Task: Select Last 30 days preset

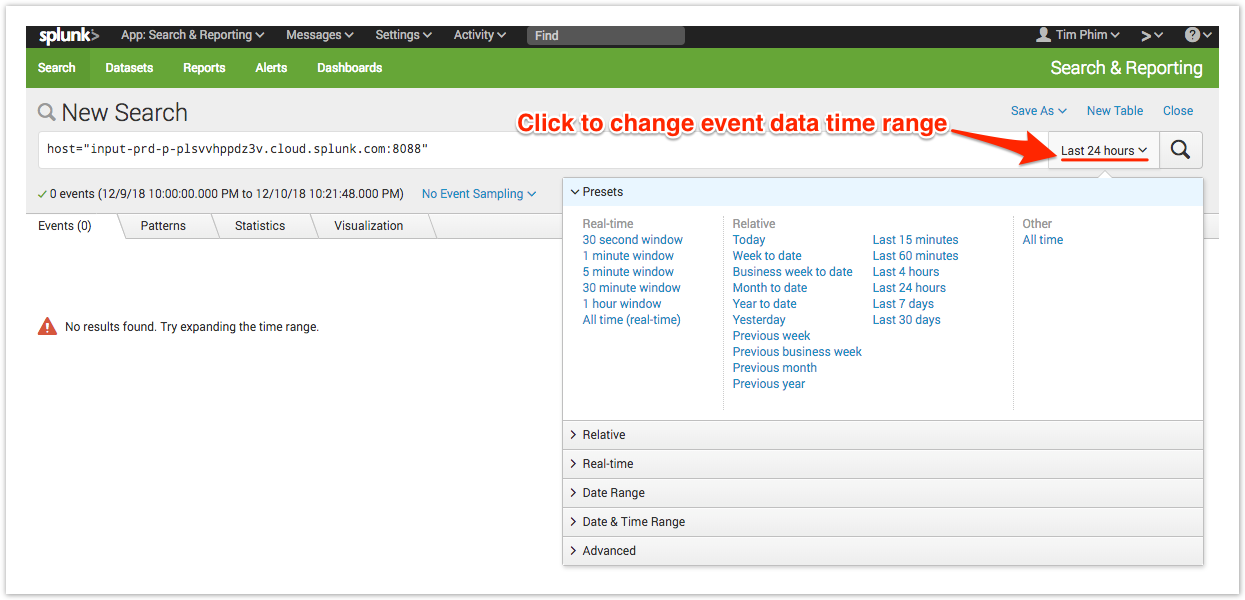Action: pyautogui.click(x=907, y=320)
